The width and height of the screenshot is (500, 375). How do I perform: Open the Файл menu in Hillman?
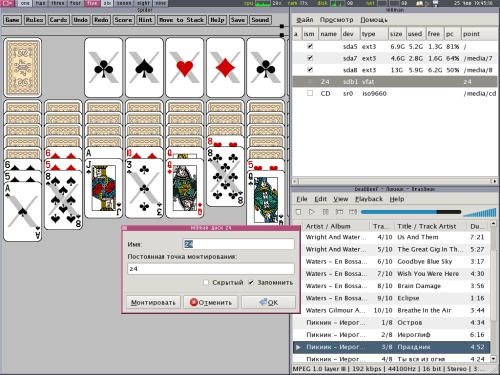click(305, 20)
